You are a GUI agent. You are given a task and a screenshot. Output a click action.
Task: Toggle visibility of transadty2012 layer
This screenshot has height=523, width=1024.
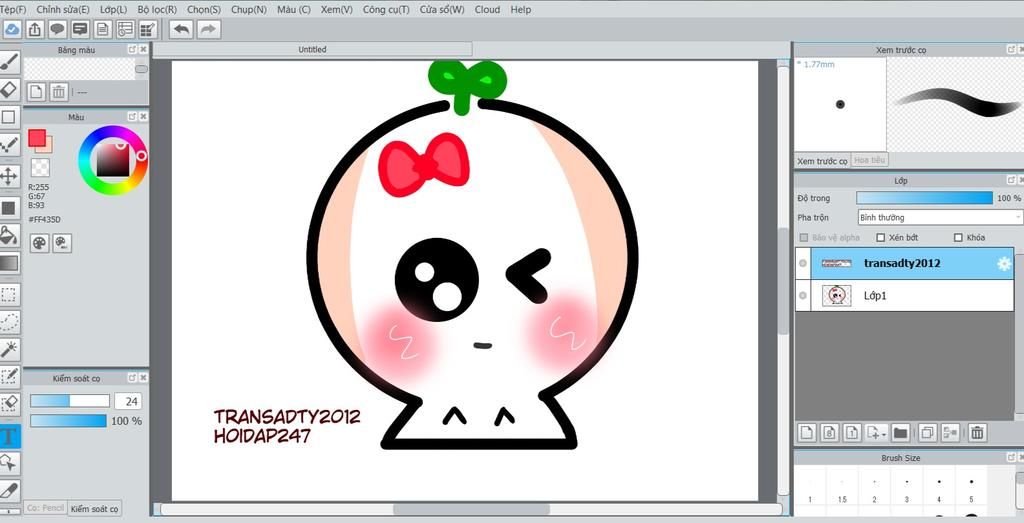pyautogui.click(x=803, y=264)
